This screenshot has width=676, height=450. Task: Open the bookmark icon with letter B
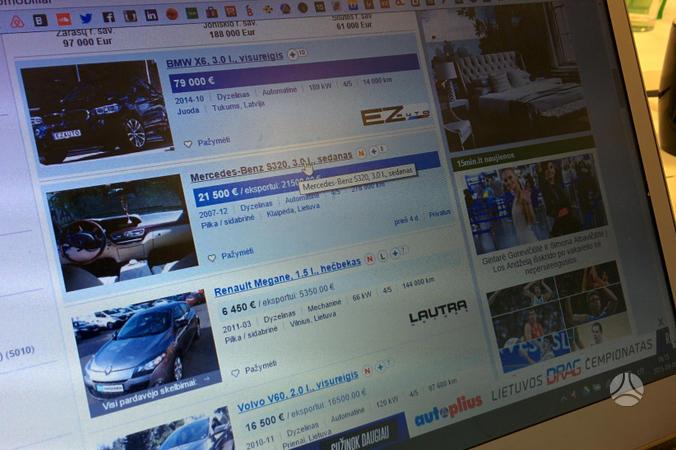pos(41,20)
